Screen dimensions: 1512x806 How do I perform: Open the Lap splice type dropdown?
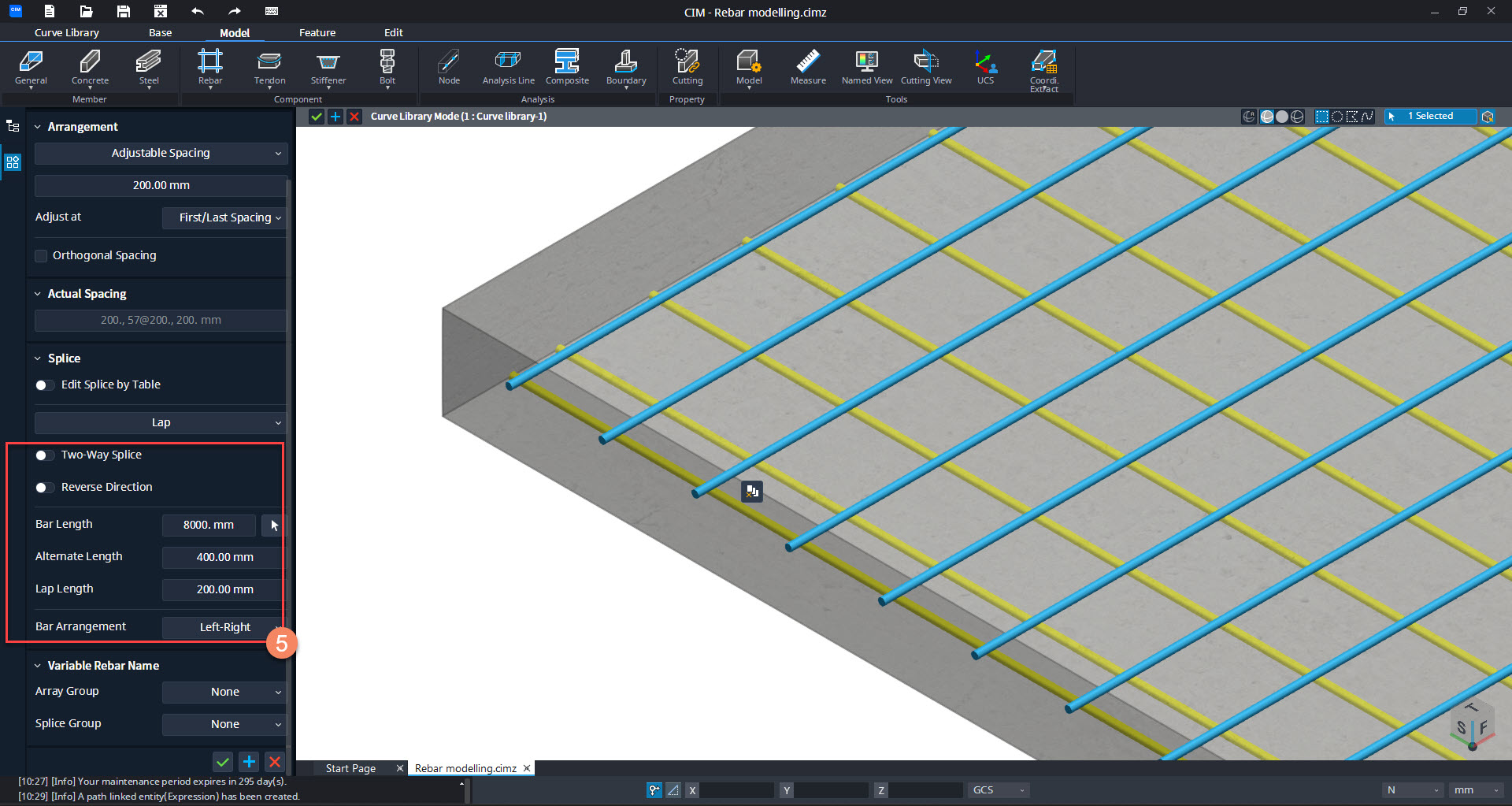pos(161,422)
